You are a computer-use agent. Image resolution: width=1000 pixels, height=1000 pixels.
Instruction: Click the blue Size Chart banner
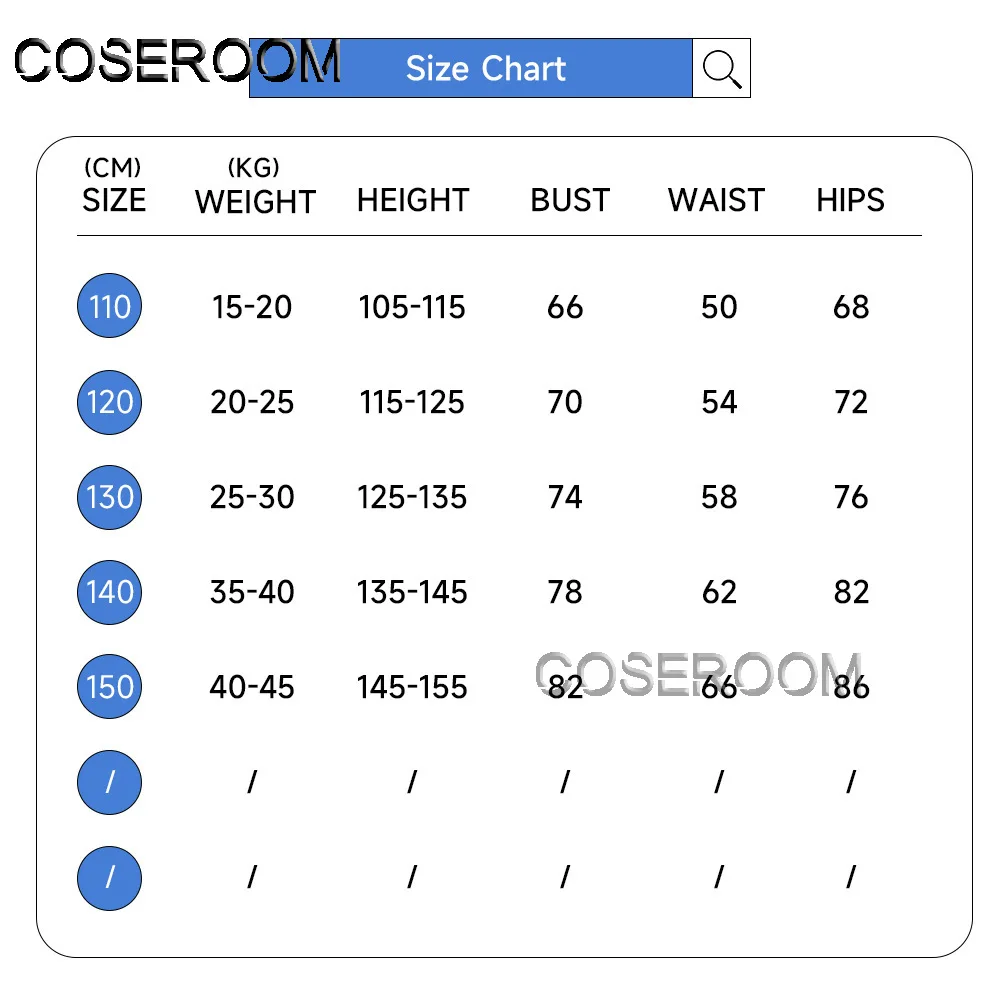[485, 68]
